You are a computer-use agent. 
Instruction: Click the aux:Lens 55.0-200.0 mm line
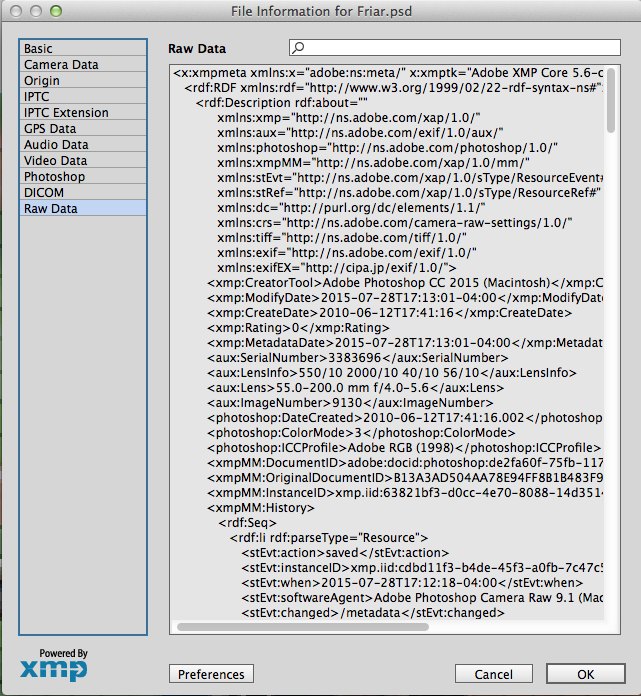coord(355,388)
